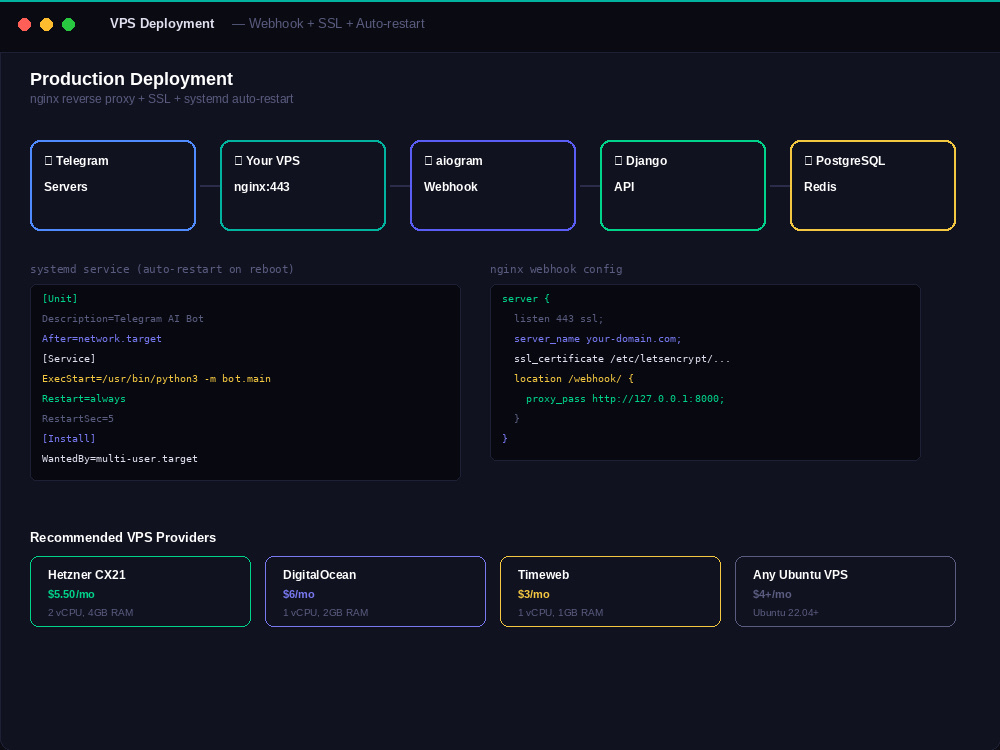Select the aiogram Webhook box
The width and height of the screenshot is (1000, 750).
(x=493, y=186)
